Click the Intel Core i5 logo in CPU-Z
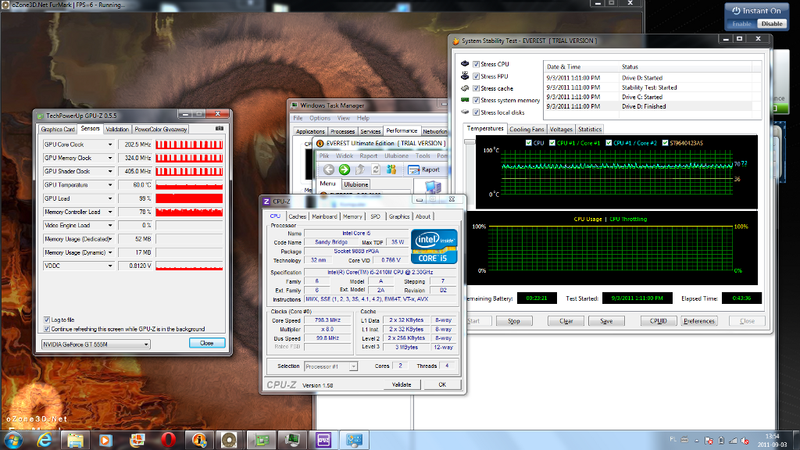Screen dimensions: 800x450 click(434, 246)
